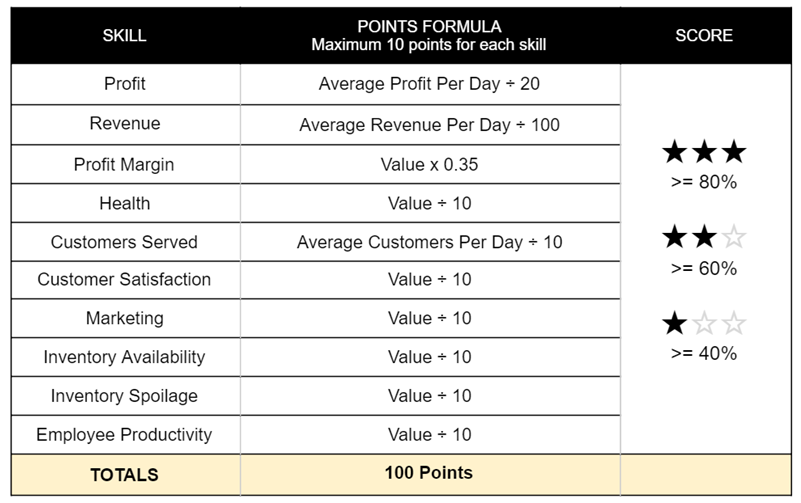Select the Profit Margin row label
Screen dimensions: 801x503
click(x=124, y=164)
